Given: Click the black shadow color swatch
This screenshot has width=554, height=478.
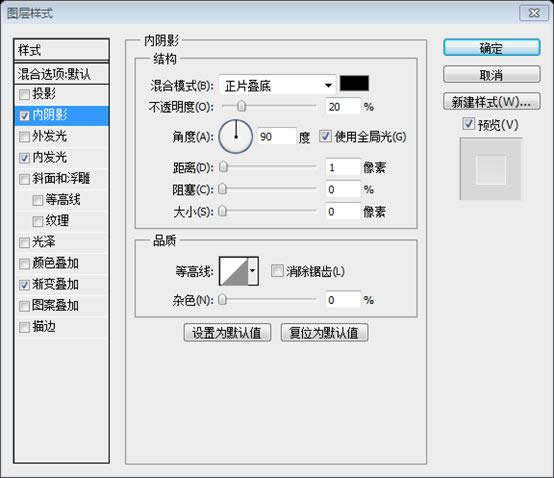Looking at the screenshot, I should pos(354,83).
